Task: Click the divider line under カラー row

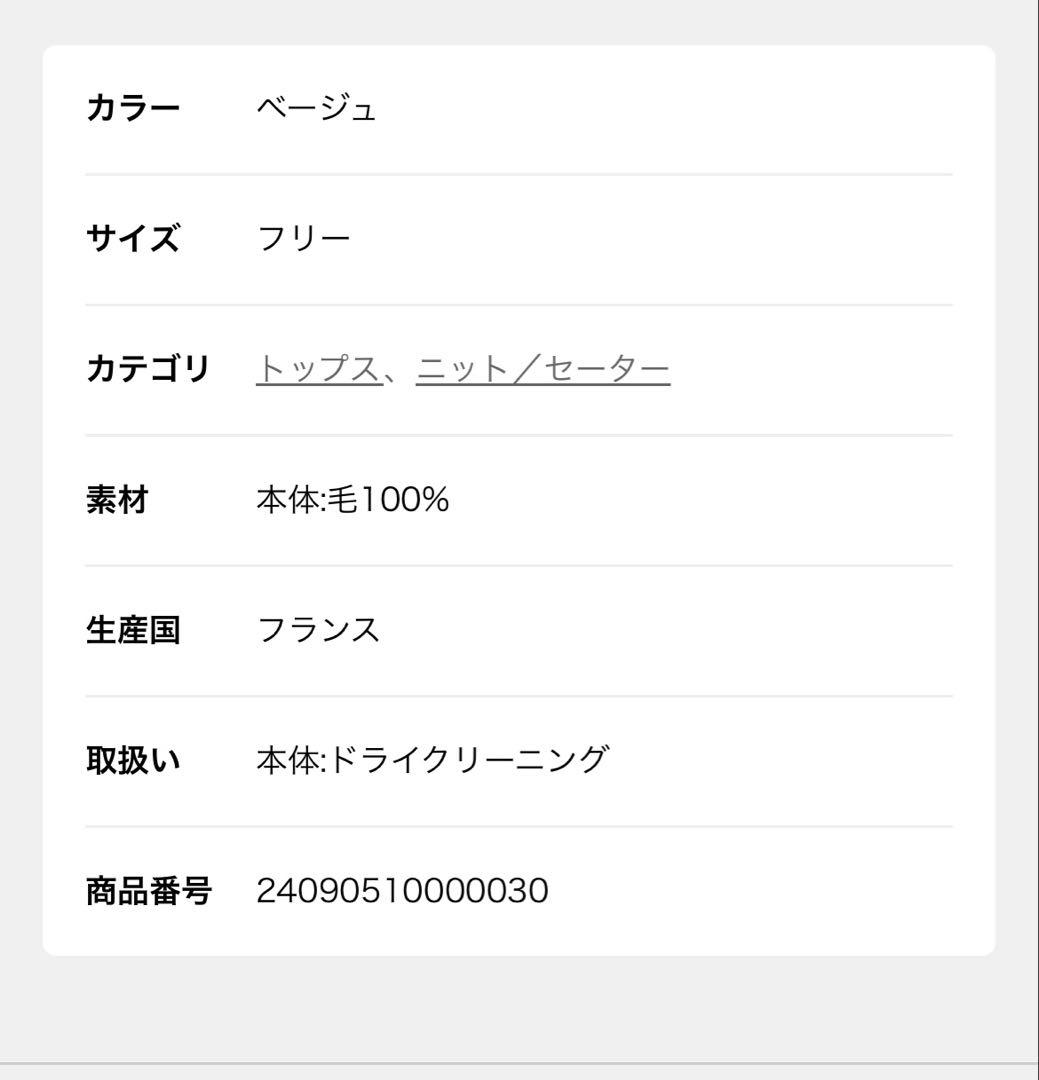Action: pos(519,174)
